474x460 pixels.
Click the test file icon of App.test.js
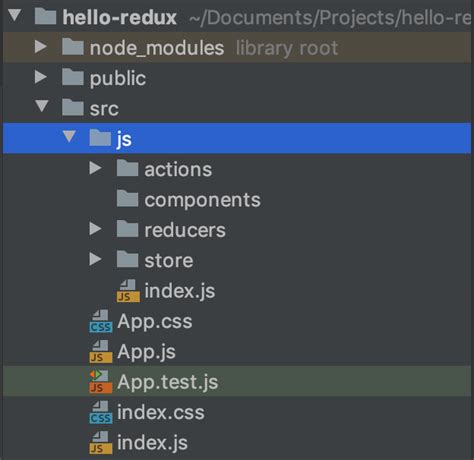pyautogui.click(x=101, y=382)
